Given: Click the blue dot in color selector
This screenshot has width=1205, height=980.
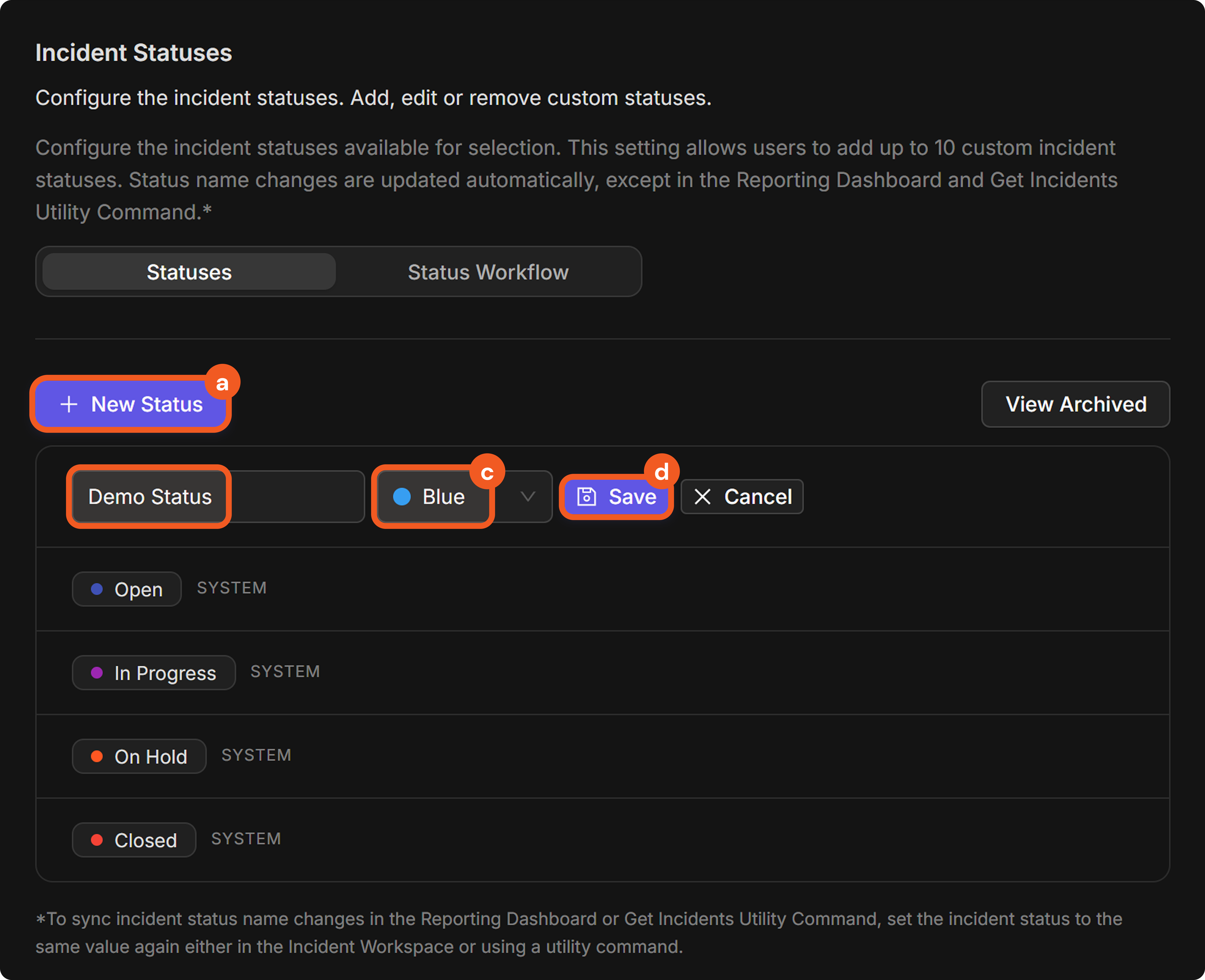Looking at the screenshot, I should 402,497.
